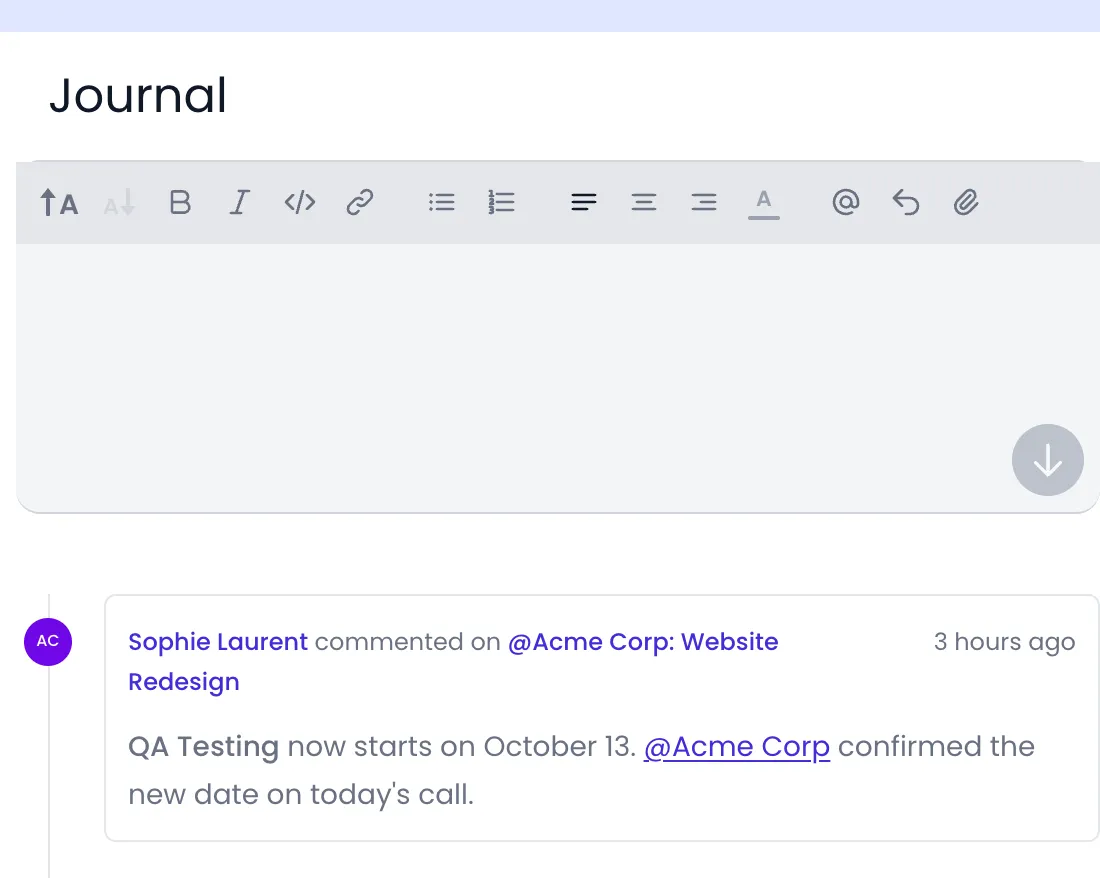The image size is (1100, 878).
Task: Attach a file with paperclip
Action: (966, 203)
